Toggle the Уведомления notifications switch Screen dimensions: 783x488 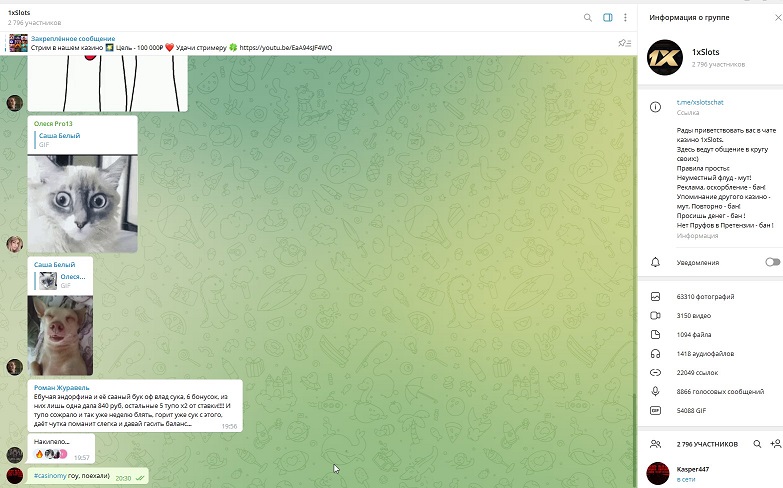[772, 262]
